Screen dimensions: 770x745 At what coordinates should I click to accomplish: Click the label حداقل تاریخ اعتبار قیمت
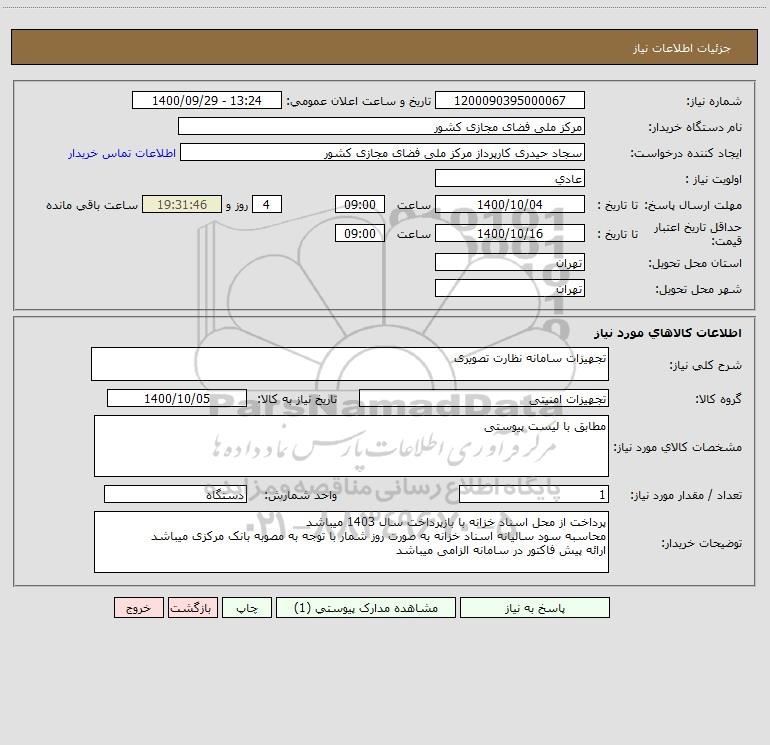tap(698, 234)
